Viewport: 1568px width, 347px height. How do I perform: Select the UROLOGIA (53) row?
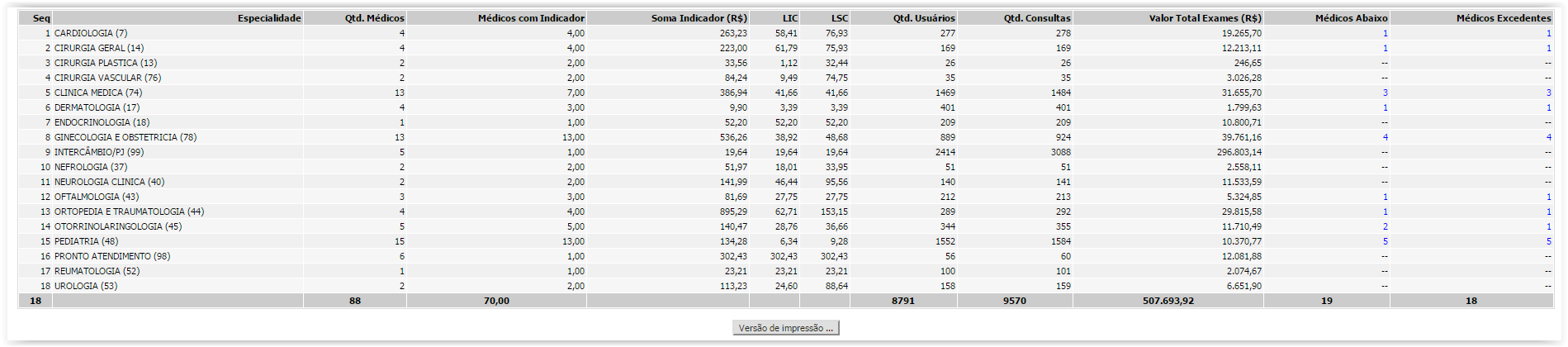tap(786, 286)
